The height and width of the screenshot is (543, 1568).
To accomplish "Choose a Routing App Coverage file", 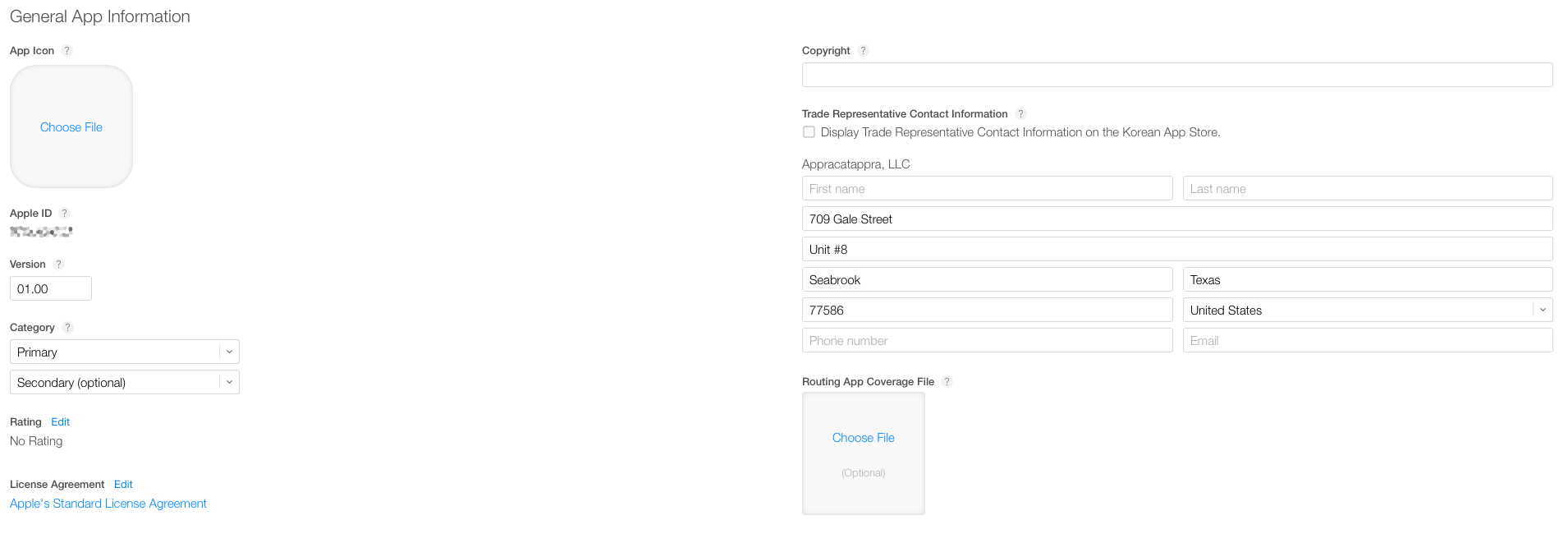I will pyautogui.click(x=863, y=437).
